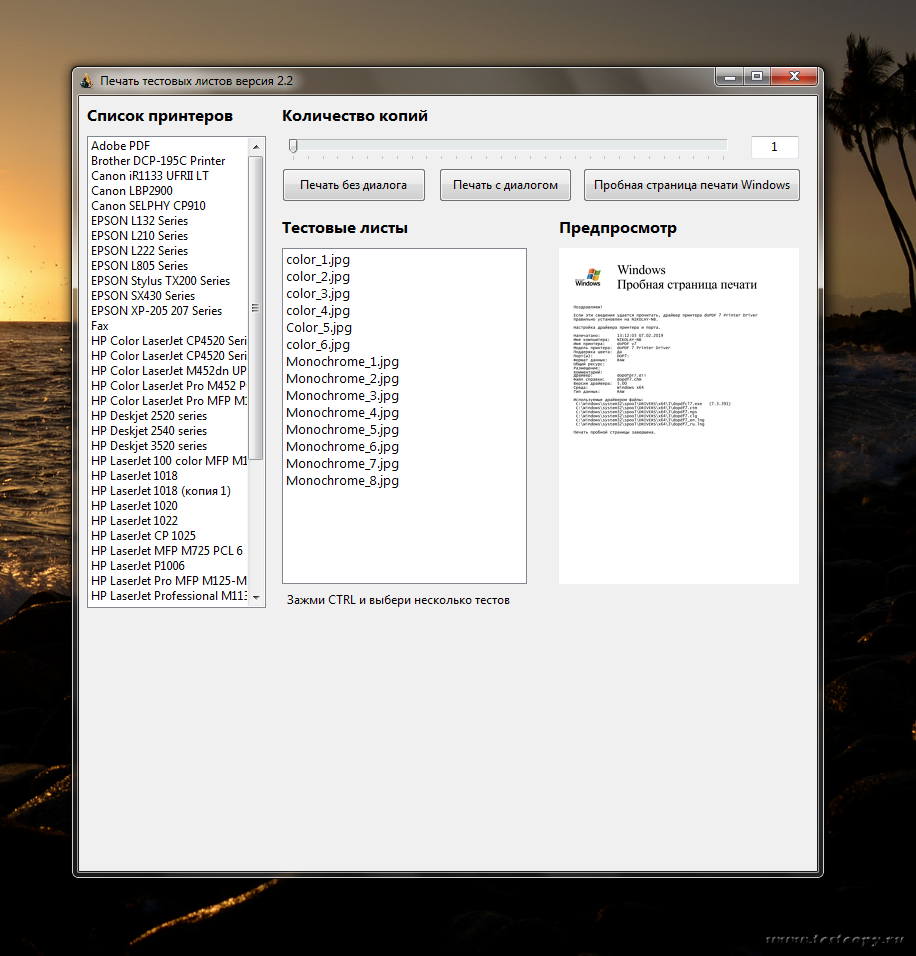Pick EPSON L805 Series printer

pos(139,266)
